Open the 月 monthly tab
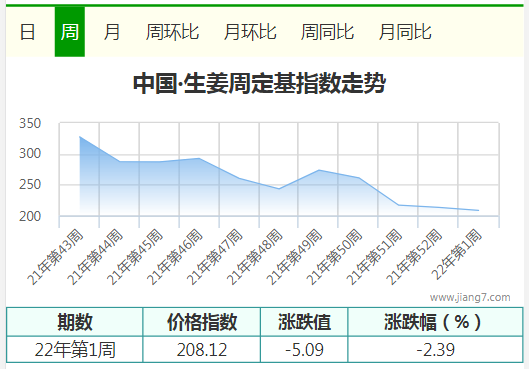The width and height of the screenshot is (529, 369). tap(112, 32)
